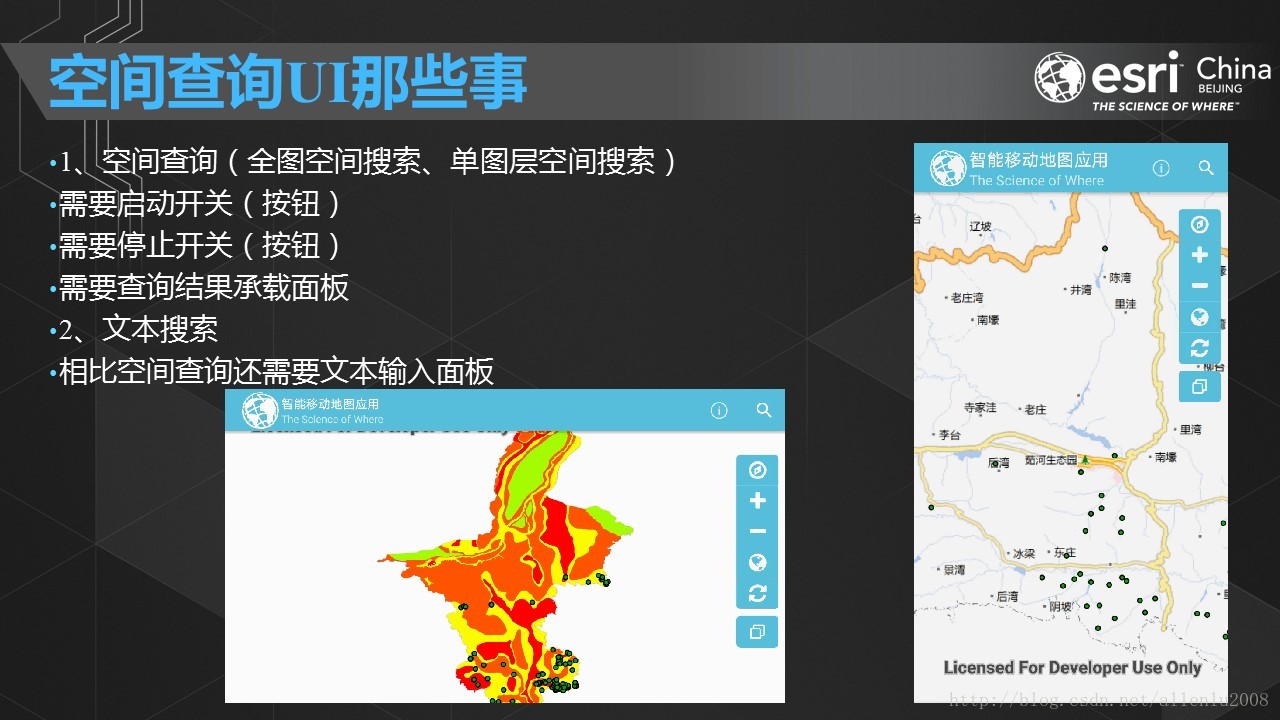Tap the globe full-extent button on portrait map
The width and height of the screenshot is (1280, 720).
tap(1200, 317)
